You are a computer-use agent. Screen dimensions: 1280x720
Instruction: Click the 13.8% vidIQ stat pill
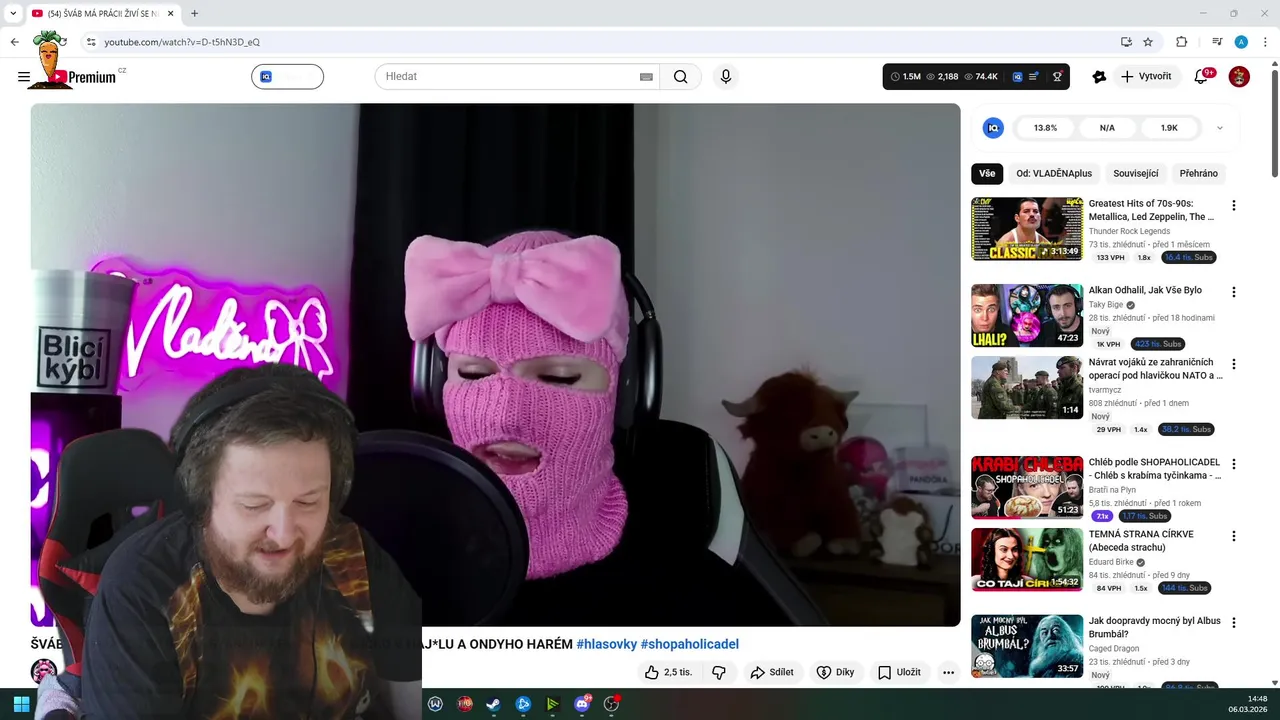1045,128
